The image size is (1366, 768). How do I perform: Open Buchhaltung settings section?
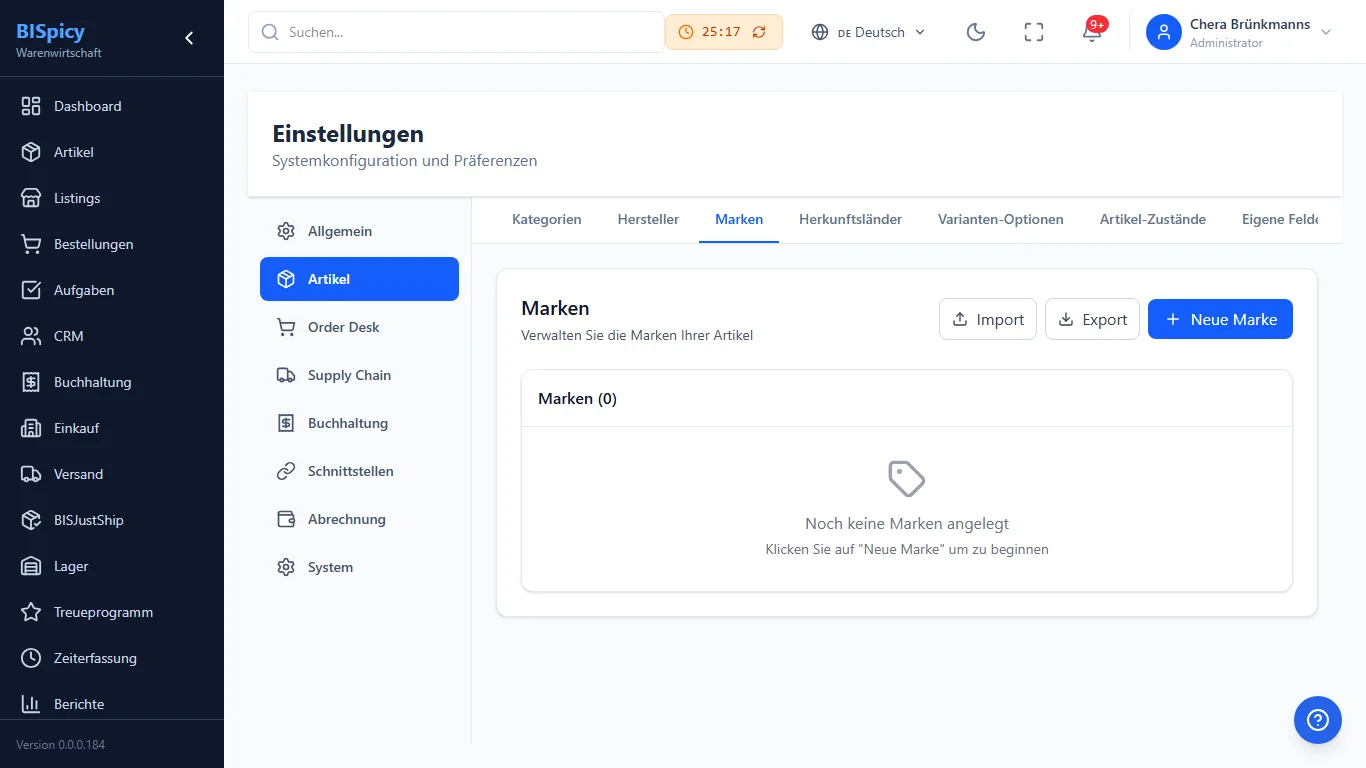[359, 423]
